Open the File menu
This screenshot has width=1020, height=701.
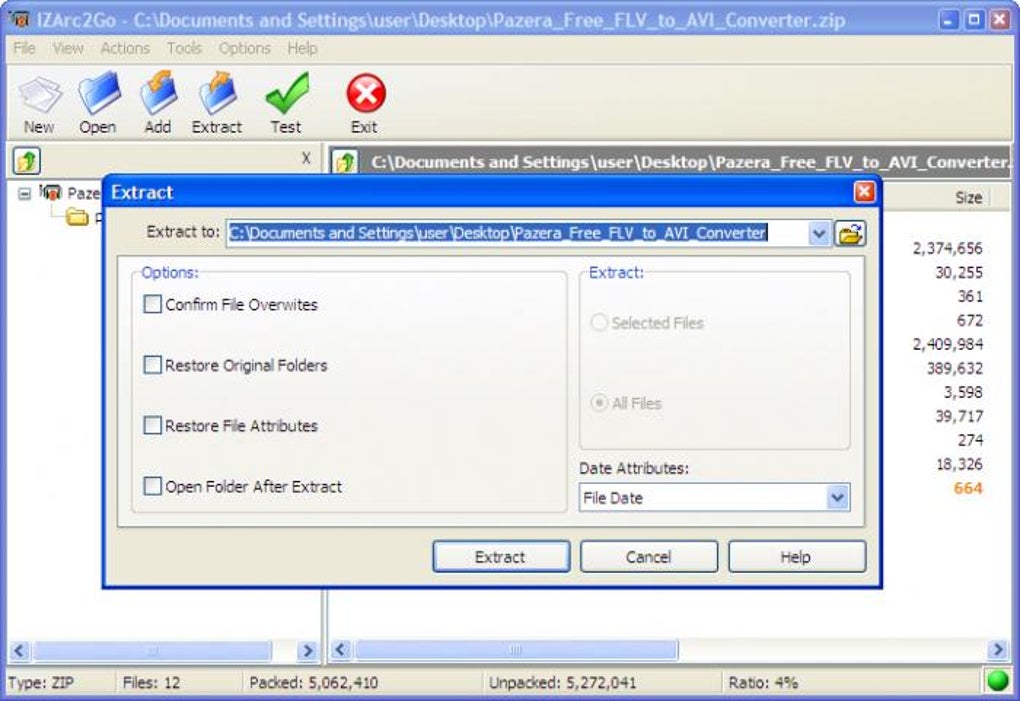[x=24, y=48]
